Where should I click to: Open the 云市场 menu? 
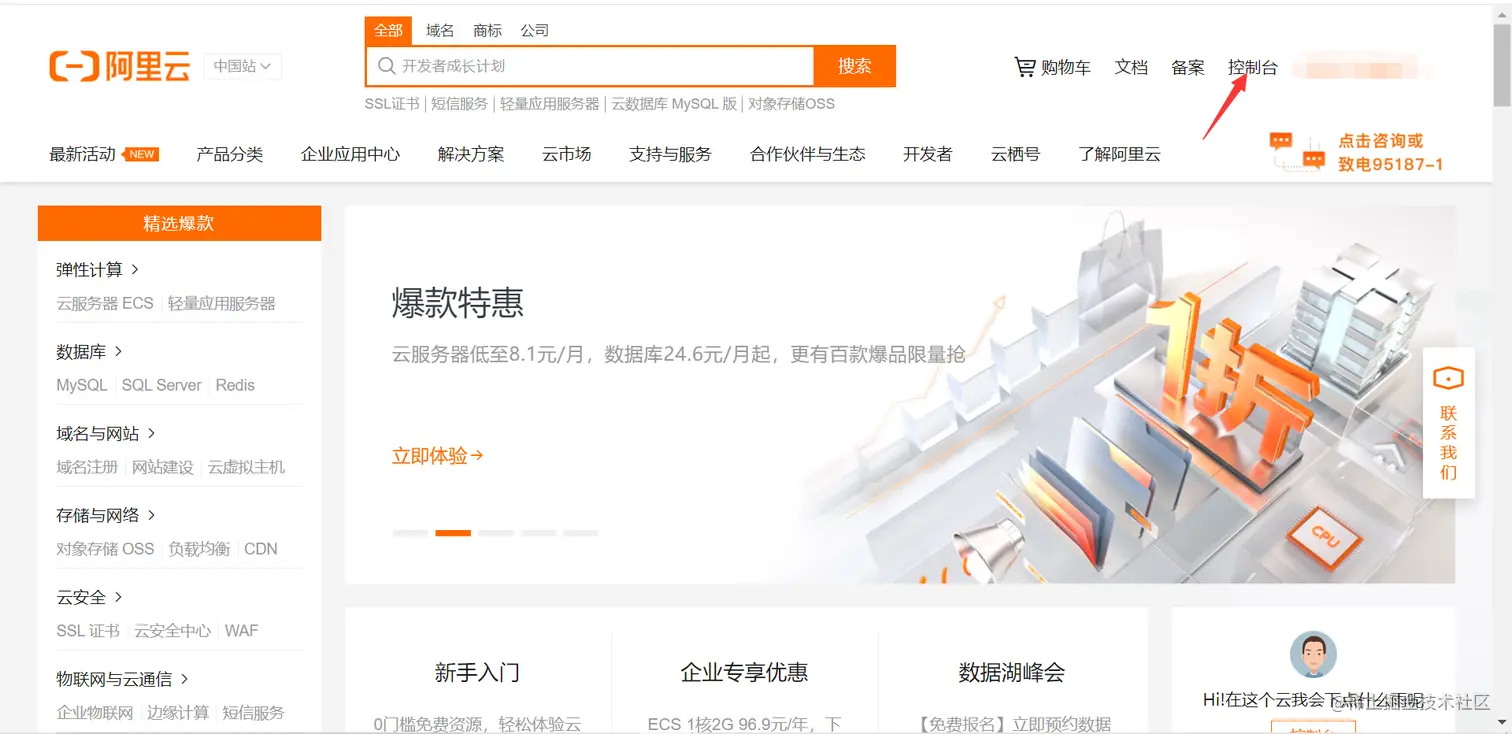[x=567, y=154]
